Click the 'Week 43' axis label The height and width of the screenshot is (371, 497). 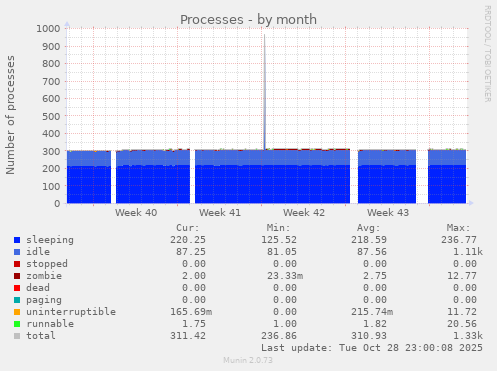pos(388,213)
